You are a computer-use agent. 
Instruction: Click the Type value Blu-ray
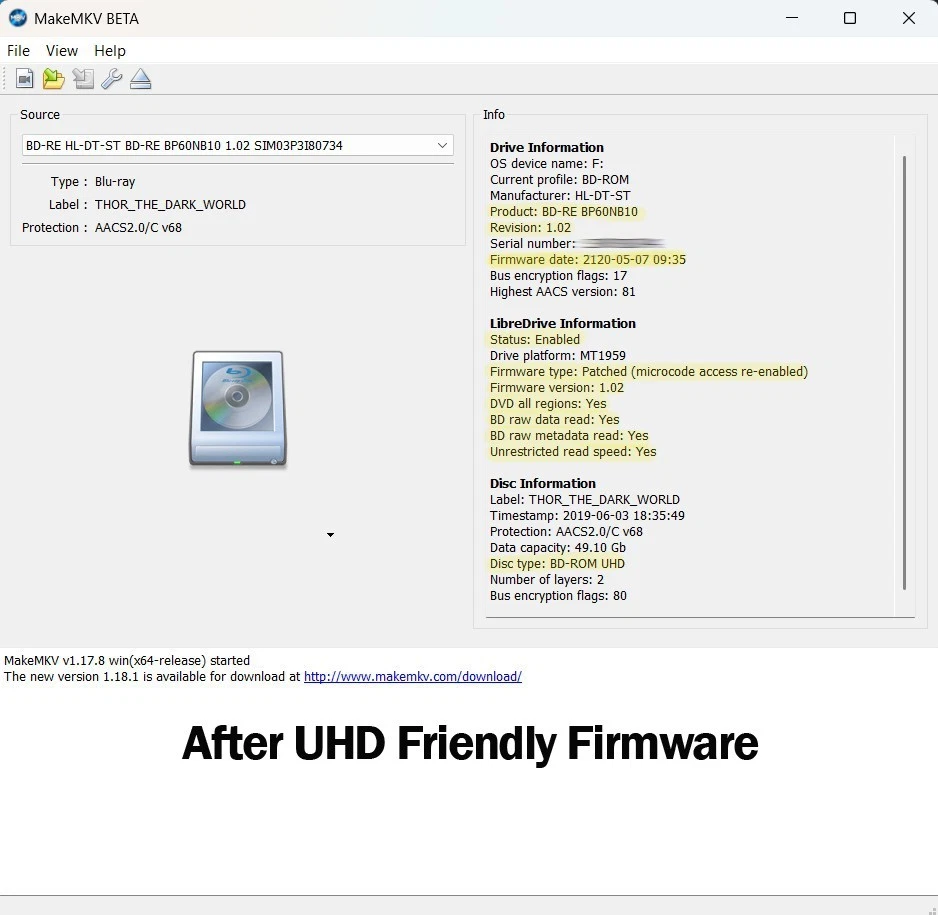coord(115,182)
